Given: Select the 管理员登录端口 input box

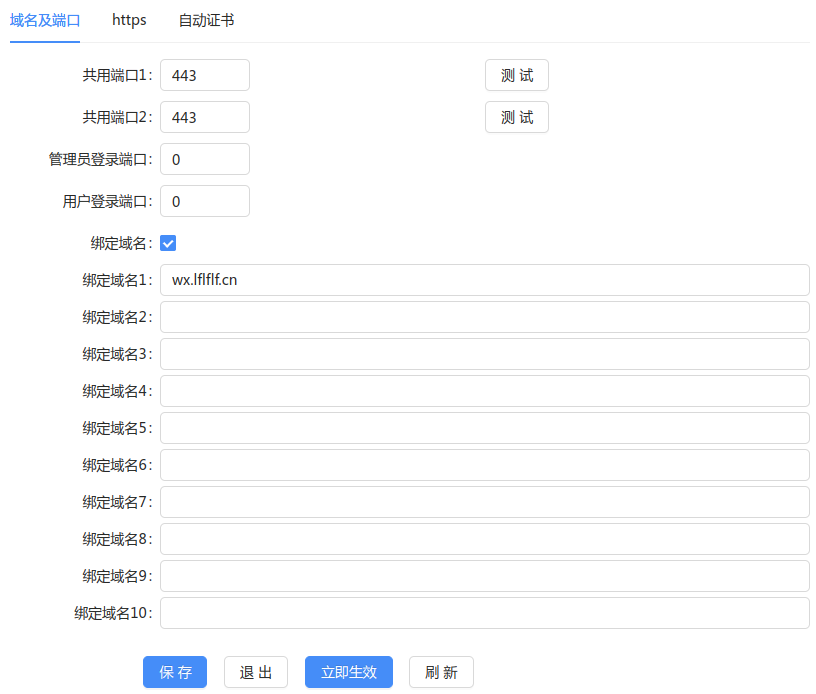Looking at the screenshot, I should pos(204,159).
